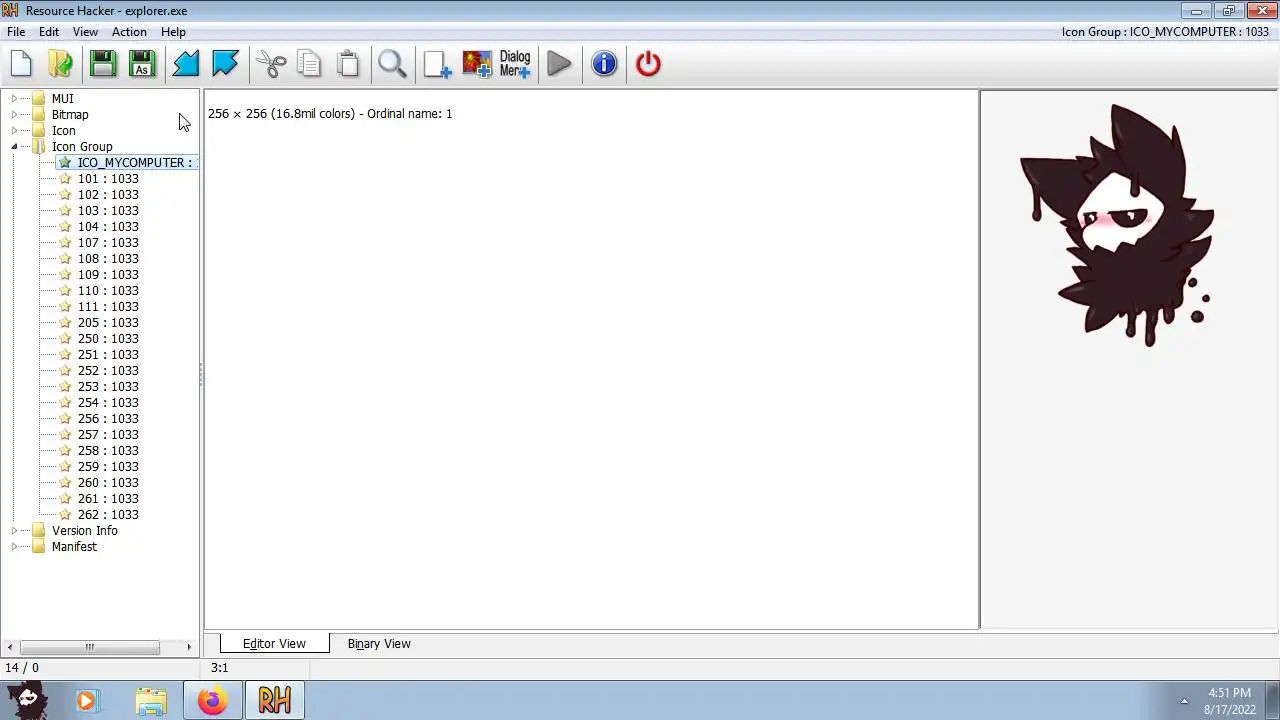Switch to the Binary View tab
Viewport: 1280px width, 720px height.
pyautogui.click(x=379, y=643)
